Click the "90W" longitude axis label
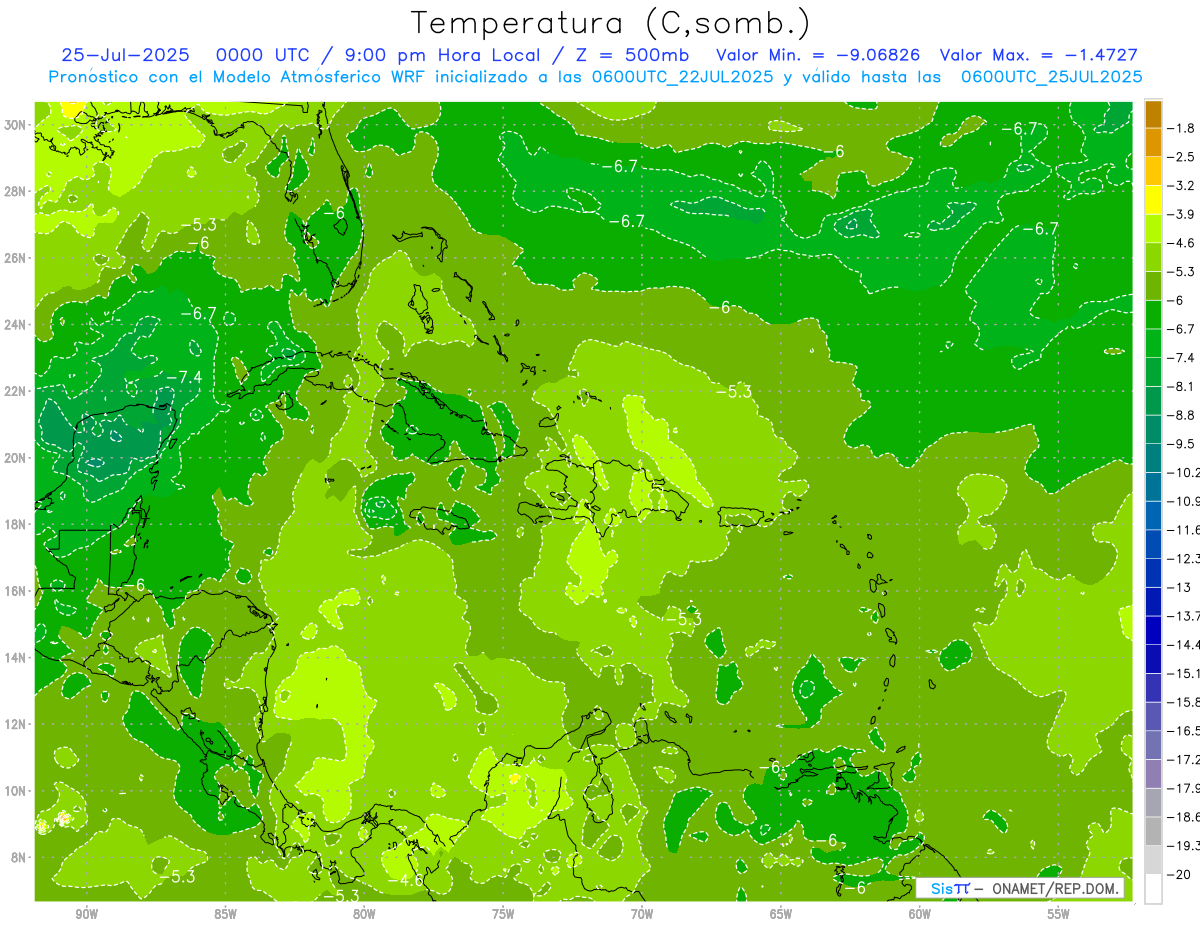The image size is (1200, 927). (87, 914)
